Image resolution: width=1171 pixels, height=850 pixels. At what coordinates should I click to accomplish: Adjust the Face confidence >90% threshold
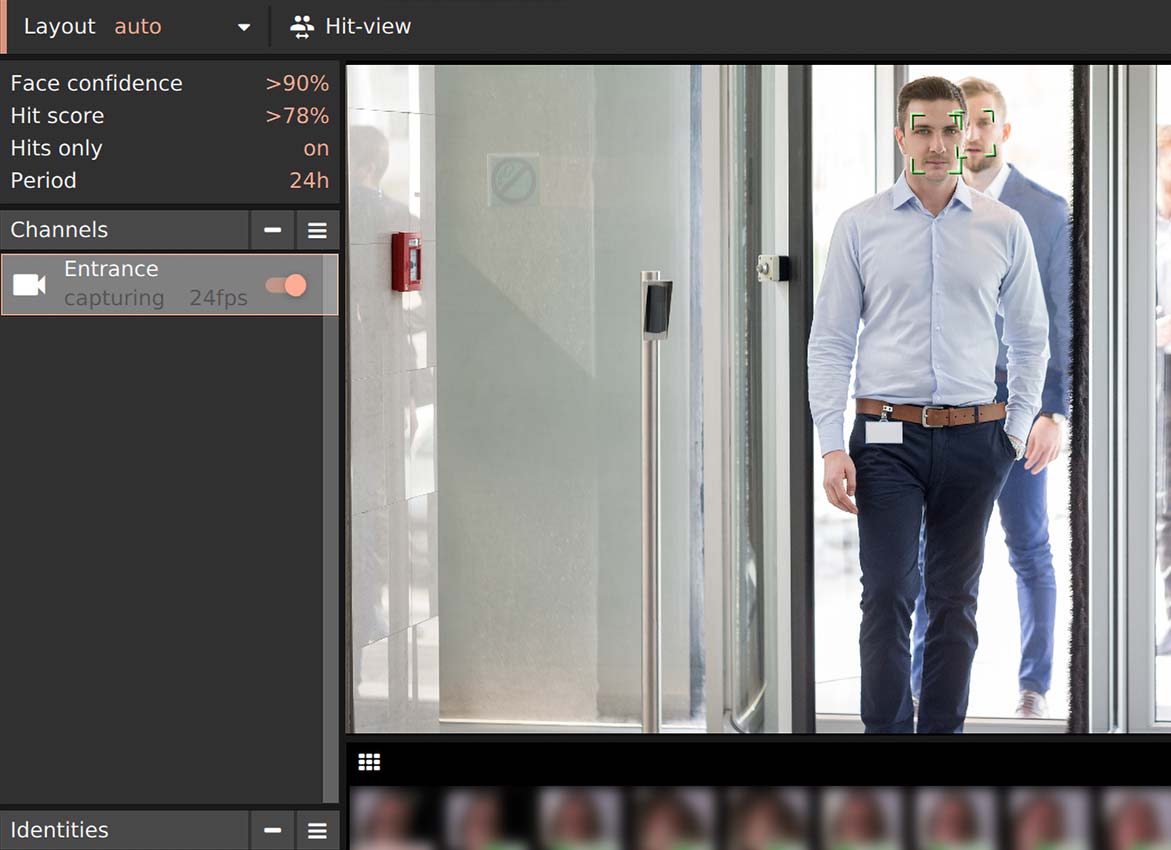[297, 83]
